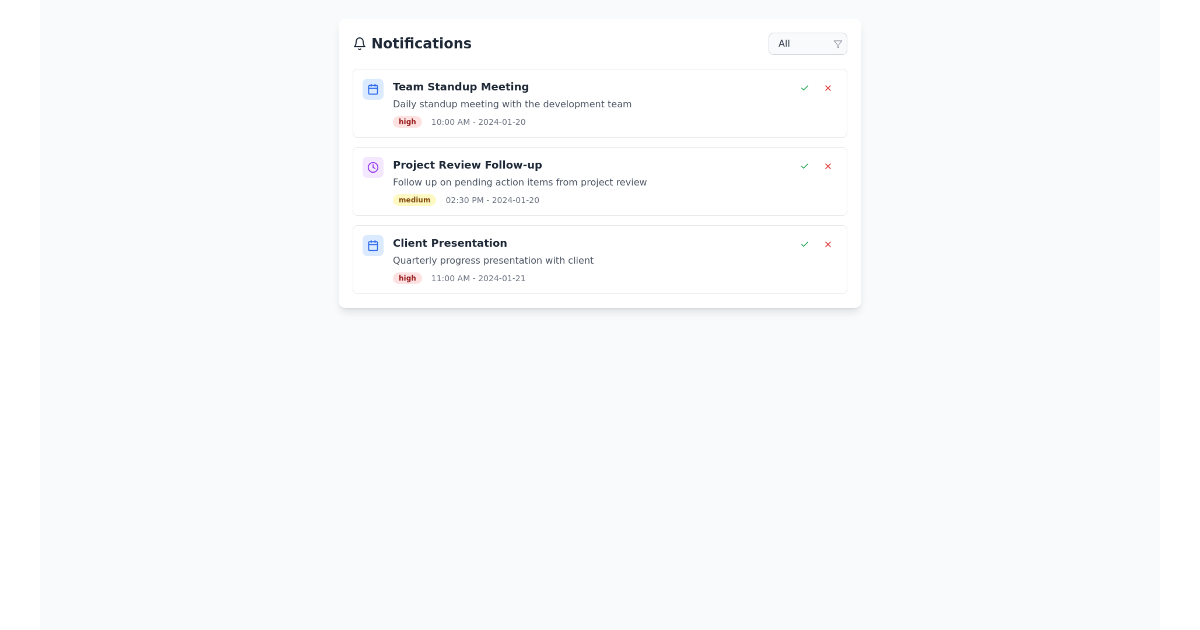Click the red X on Project Review Follow-up

point(828,166)
